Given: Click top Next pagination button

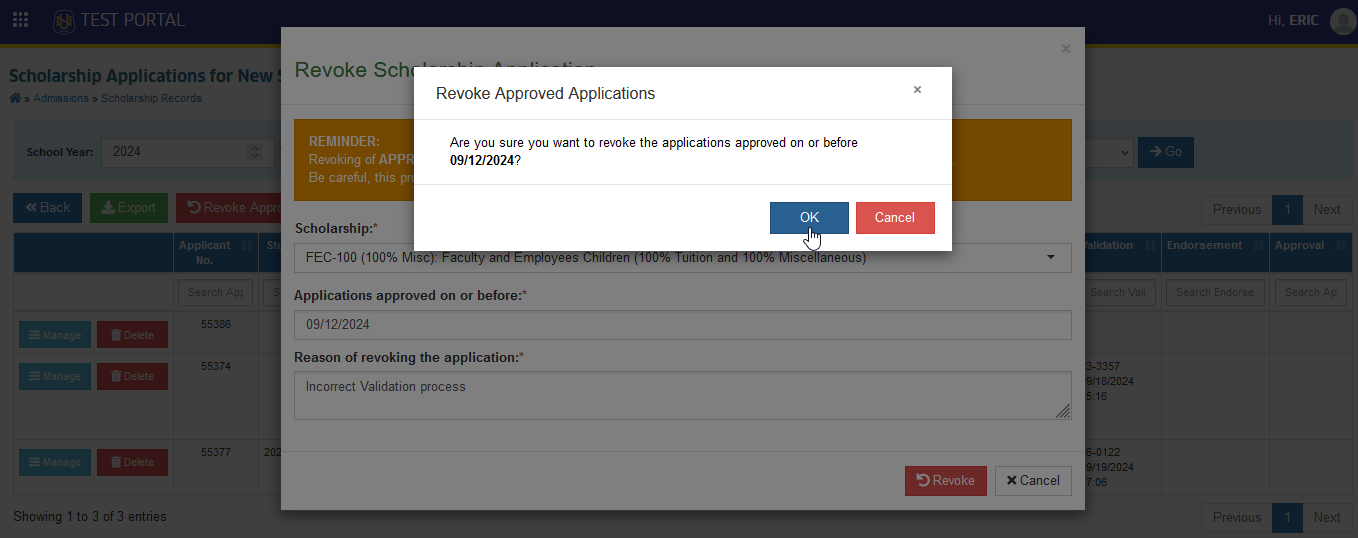Looking at the screenshot, I should tap(1327, 210).
